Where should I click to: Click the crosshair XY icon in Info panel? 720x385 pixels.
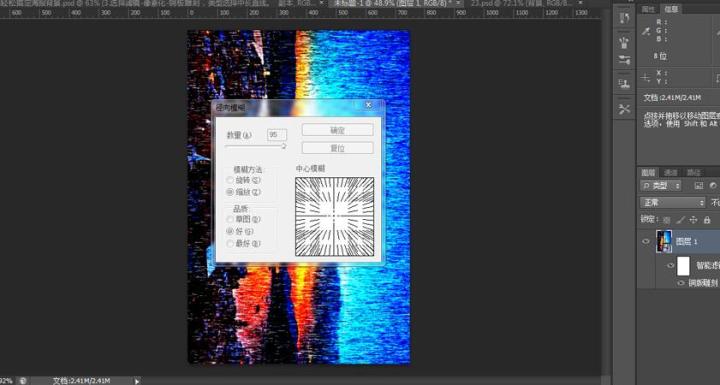pyautogui.click(x=646, y=78)
